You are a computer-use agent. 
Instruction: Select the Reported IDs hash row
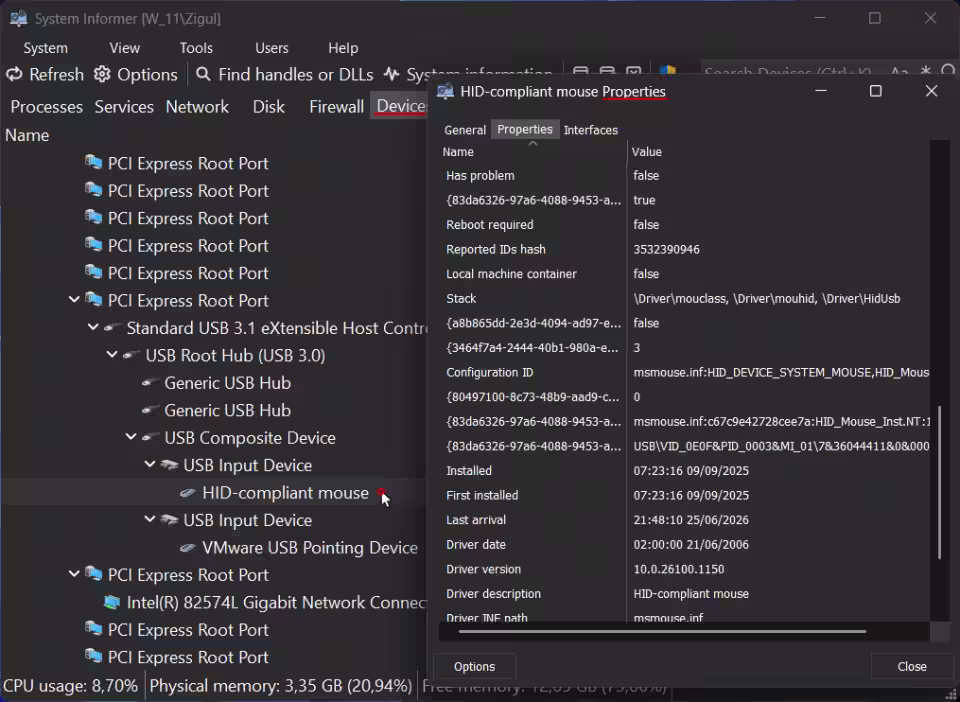tap(684, 249)
